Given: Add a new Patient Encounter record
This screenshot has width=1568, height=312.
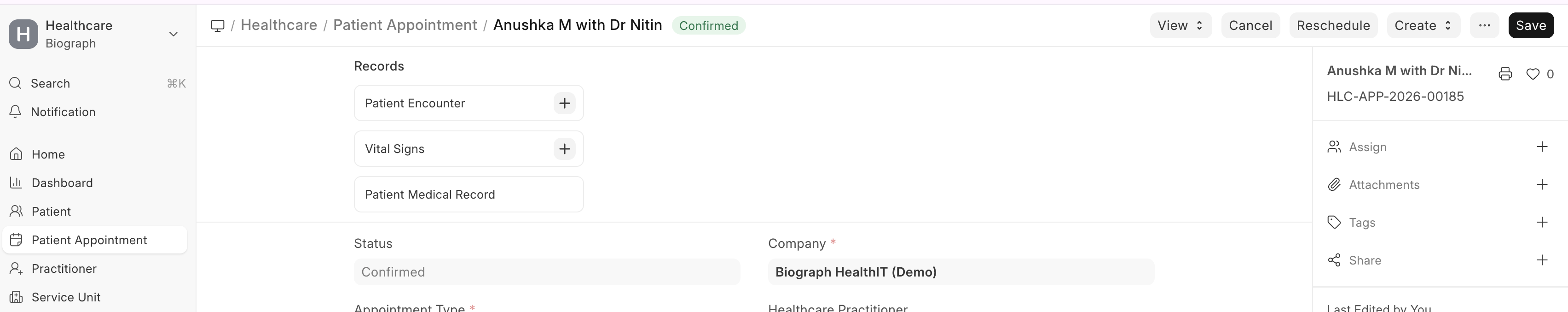Looking at the screenshot, I should coord(564,103).
